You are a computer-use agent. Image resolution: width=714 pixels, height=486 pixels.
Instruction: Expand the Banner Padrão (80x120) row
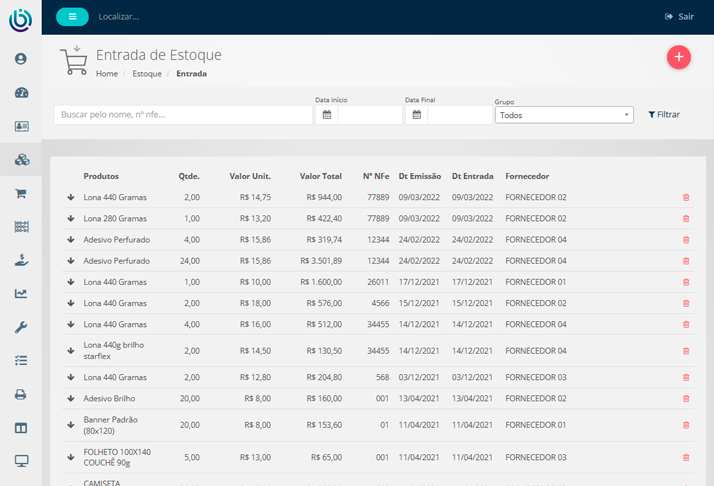pos(71,425)
